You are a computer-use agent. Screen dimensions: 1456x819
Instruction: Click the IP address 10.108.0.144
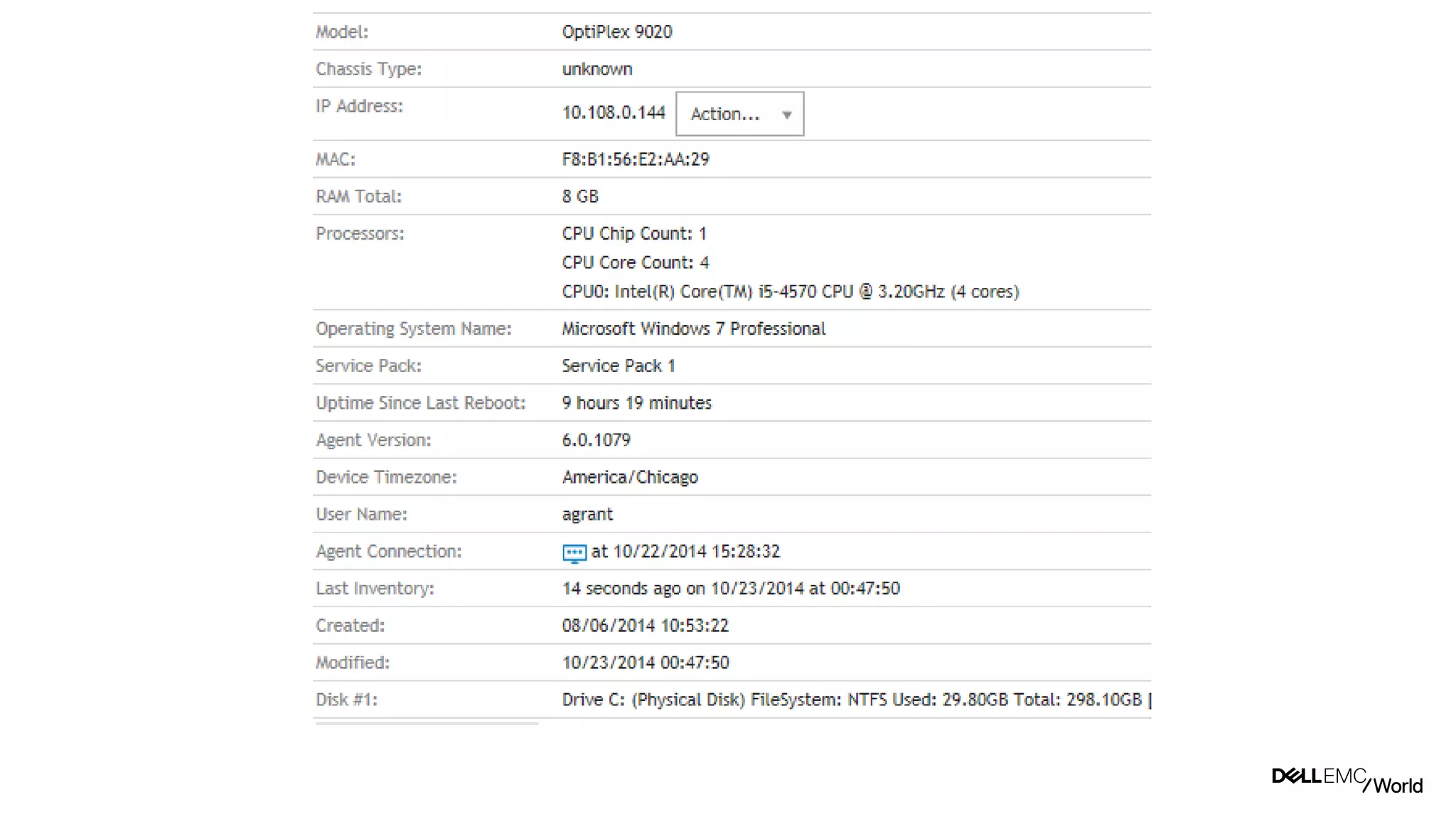pyautogui.click(x=613, y=113)
